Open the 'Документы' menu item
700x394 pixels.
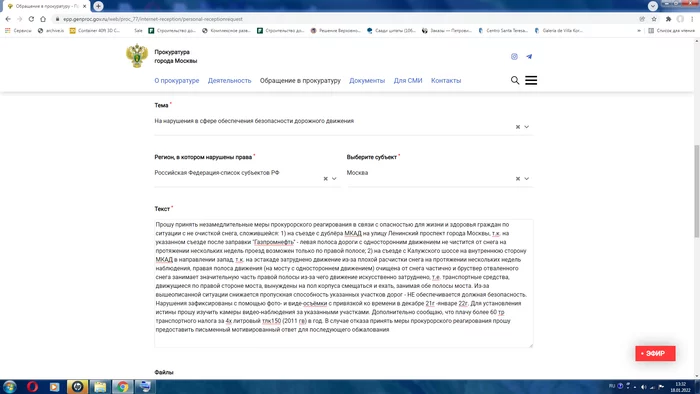[367, 81]
